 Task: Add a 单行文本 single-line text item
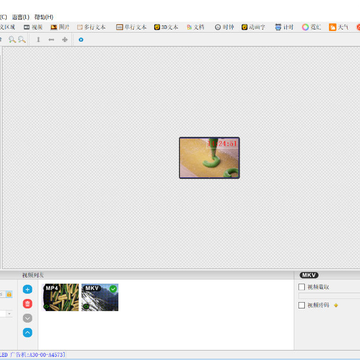tap(131, 27)
